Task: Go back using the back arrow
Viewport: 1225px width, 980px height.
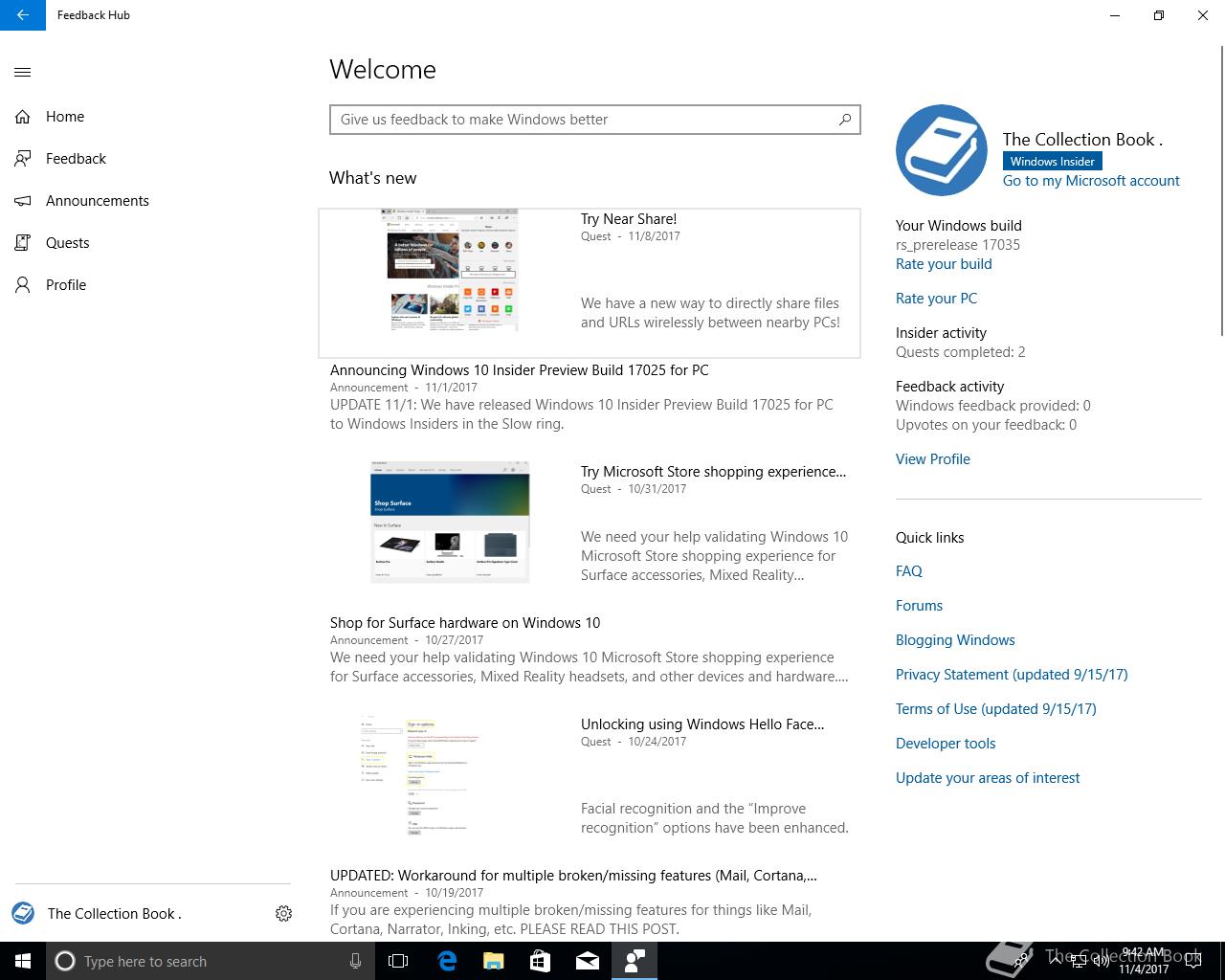Action: [x=23, y=15]
